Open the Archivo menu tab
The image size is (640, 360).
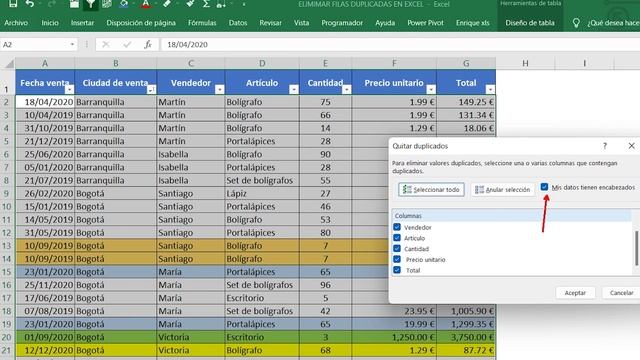(x=16, y=23)
